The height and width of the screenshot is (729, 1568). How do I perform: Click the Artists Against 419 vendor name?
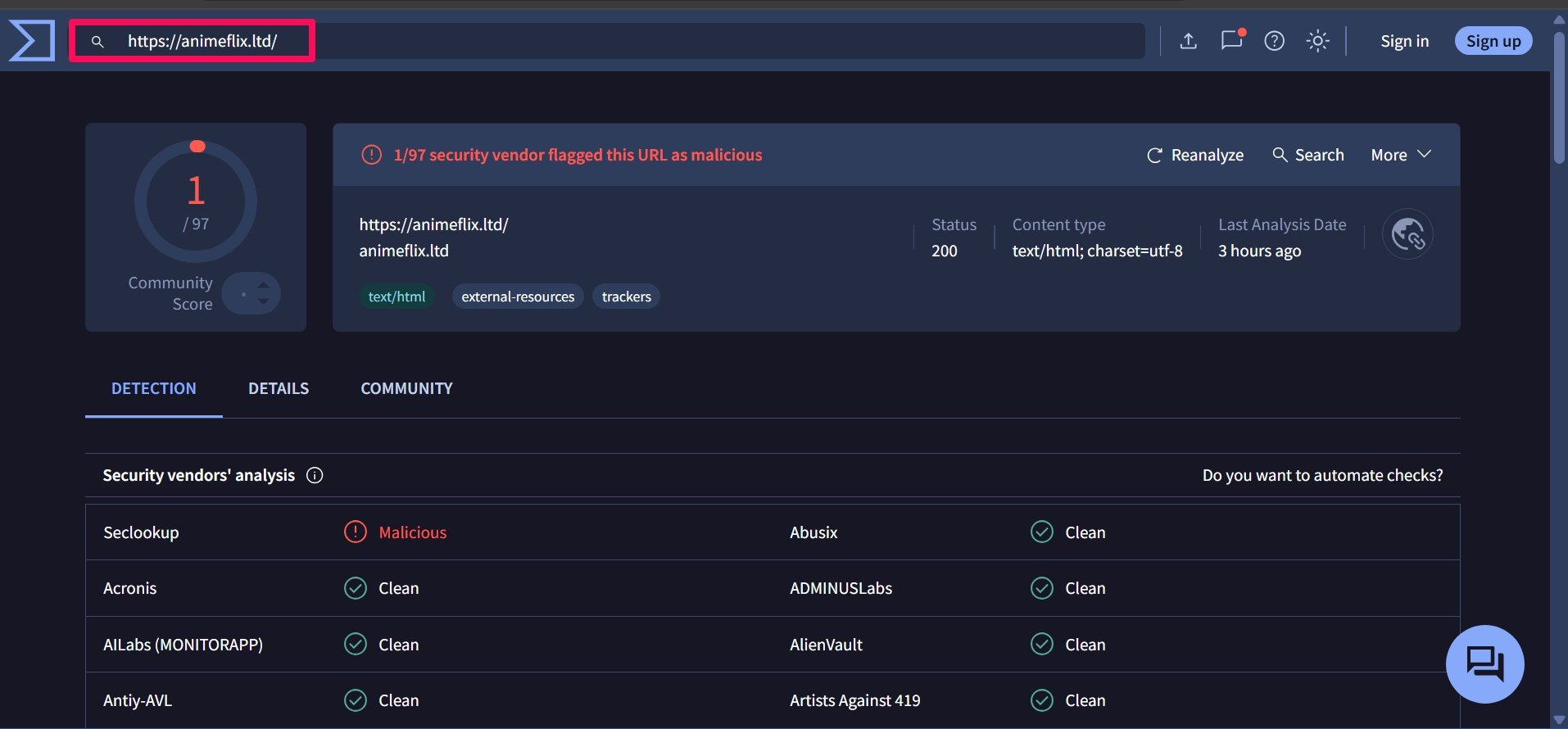click(x=854, y=700)
